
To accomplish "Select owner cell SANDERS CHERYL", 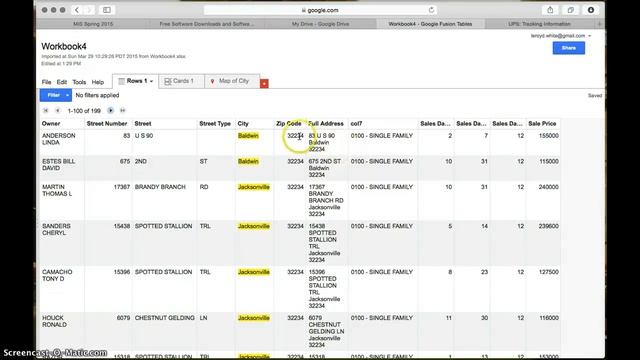I will (56, 229).
